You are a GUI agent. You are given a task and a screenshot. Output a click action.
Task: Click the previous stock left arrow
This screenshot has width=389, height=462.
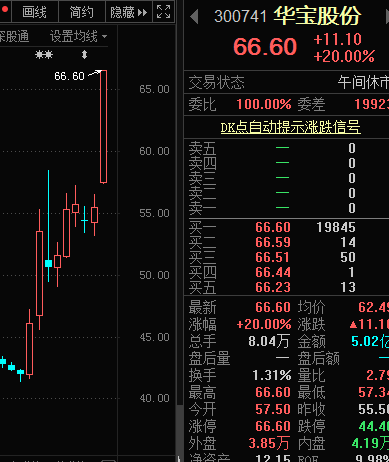click(x=194, y=16)
